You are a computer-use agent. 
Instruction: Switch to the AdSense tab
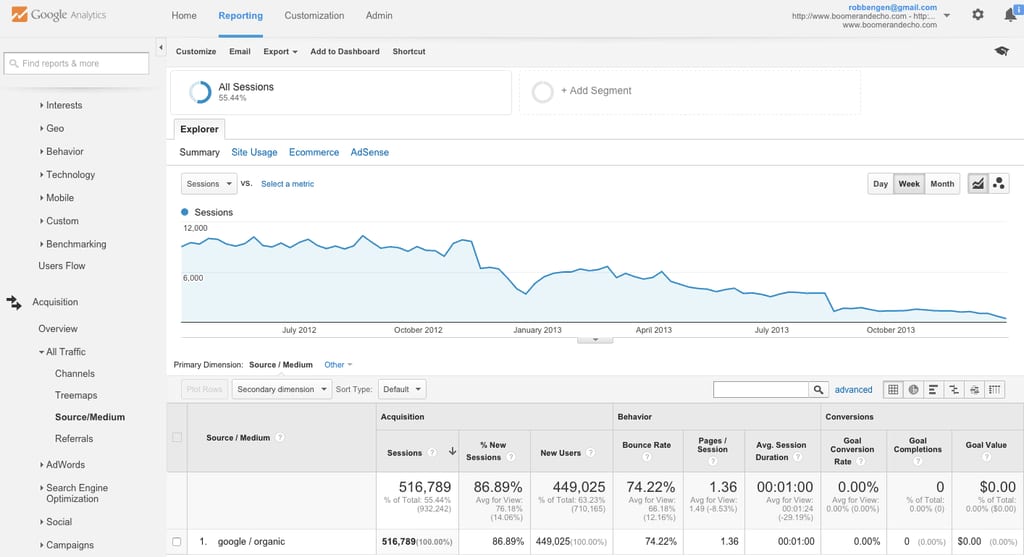click(370, 152)
